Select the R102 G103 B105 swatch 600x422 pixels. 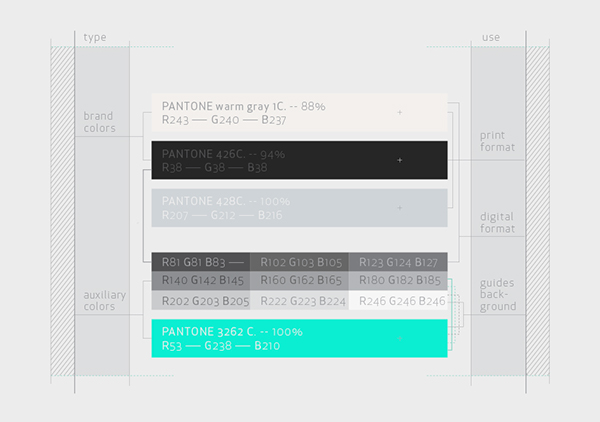(299, 262)
